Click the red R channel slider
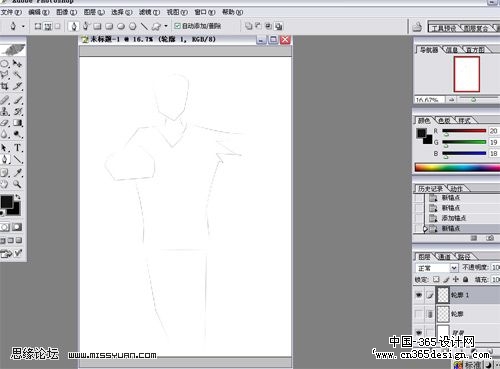This screenshot has width=500, height=369. tap(464, 131)
